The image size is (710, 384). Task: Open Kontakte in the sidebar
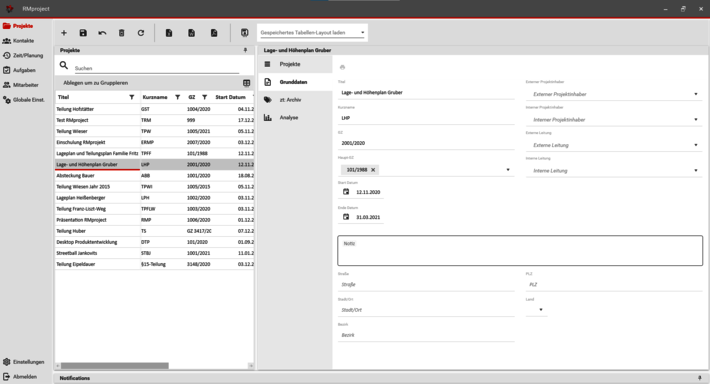point(19,41)
